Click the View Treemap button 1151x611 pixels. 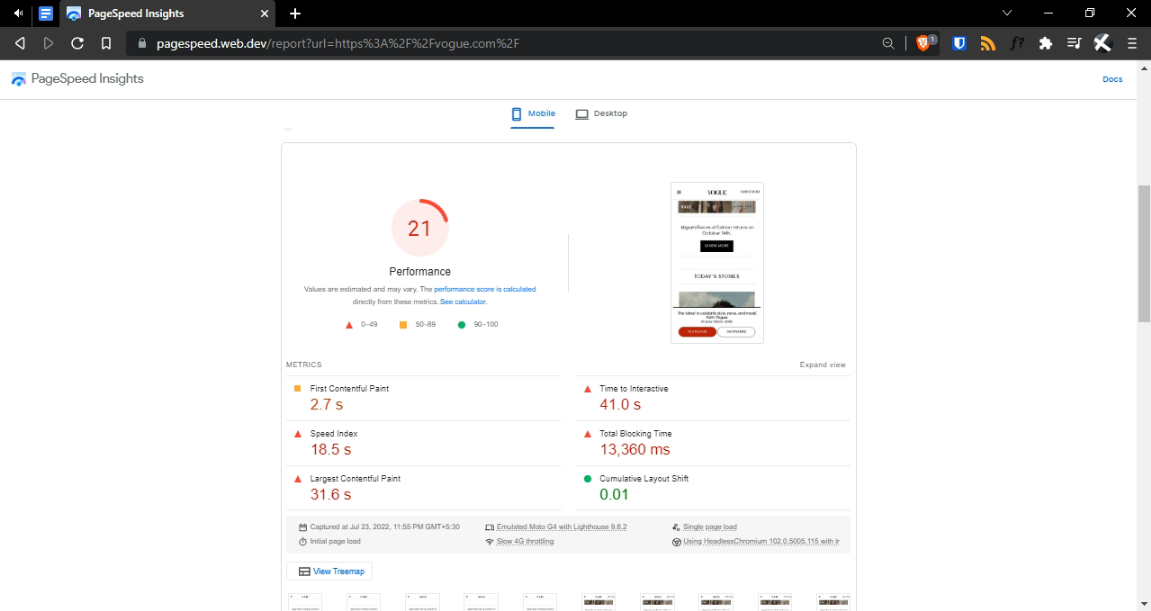(329, 571)
